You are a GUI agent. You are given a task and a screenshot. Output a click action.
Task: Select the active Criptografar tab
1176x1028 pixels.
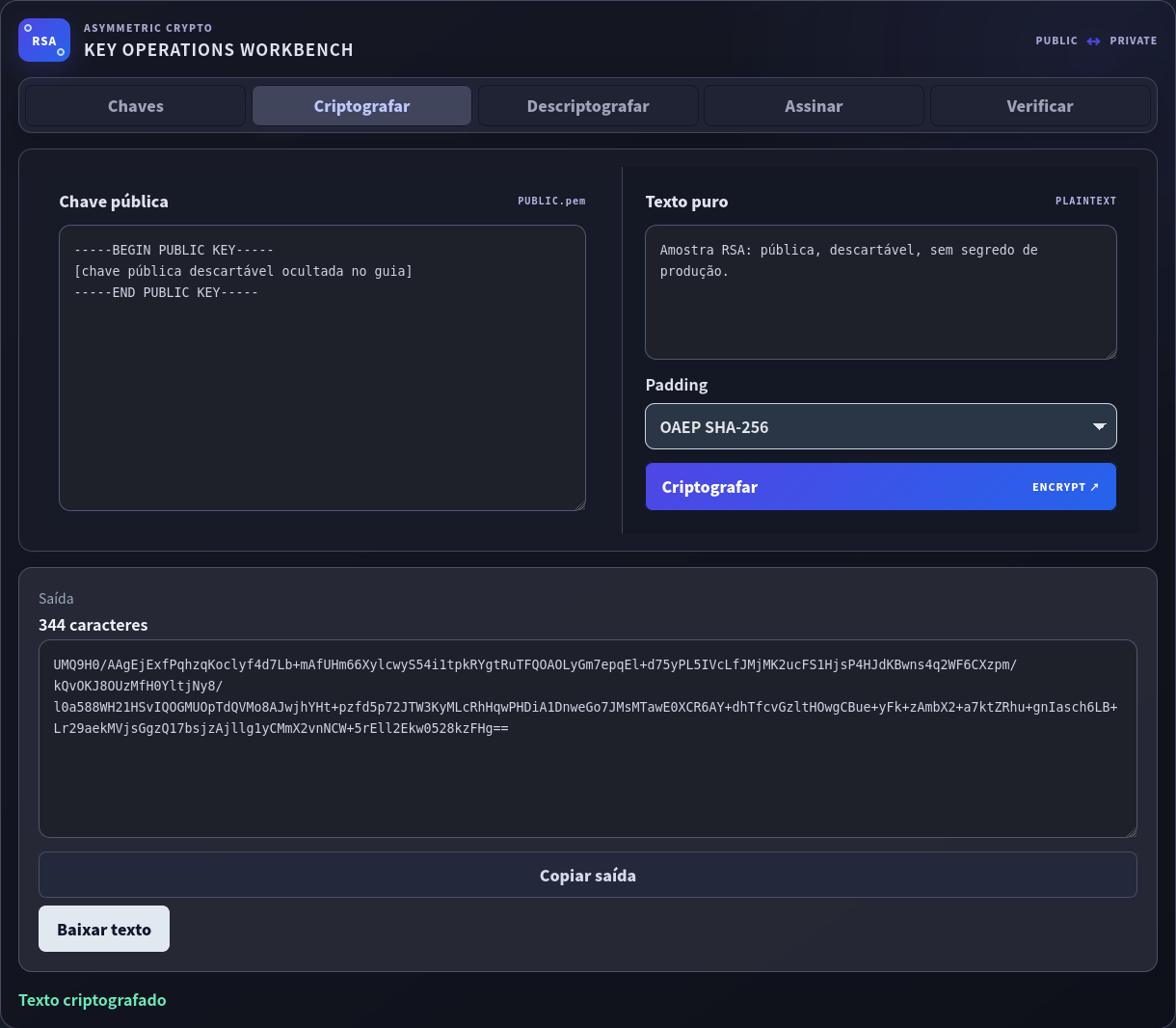tap(361, 106)
